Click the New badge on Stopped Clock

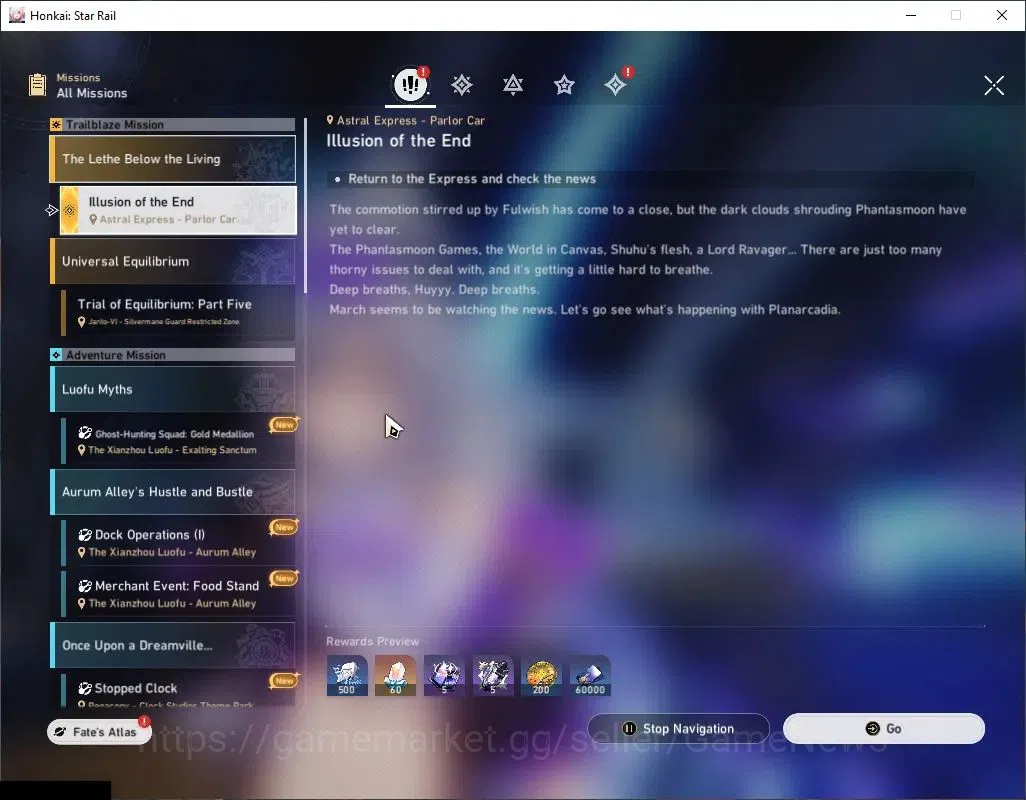click(284, 681)
